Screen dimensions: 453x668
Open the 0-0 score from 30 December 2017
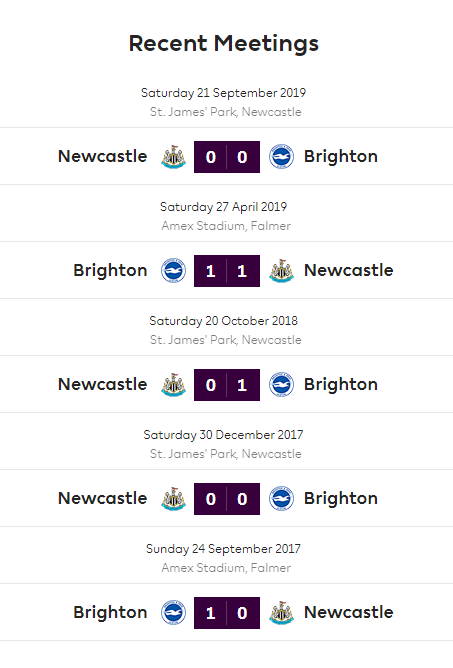point(227,499)
